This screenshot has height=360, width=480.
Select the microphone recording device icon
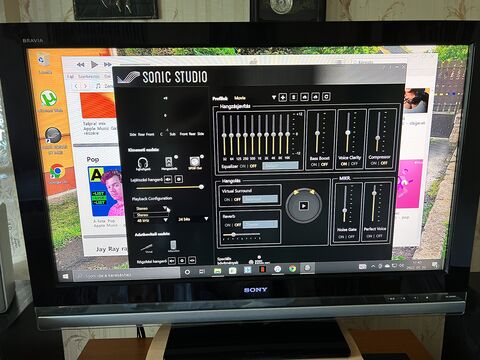tap(173, 246)
